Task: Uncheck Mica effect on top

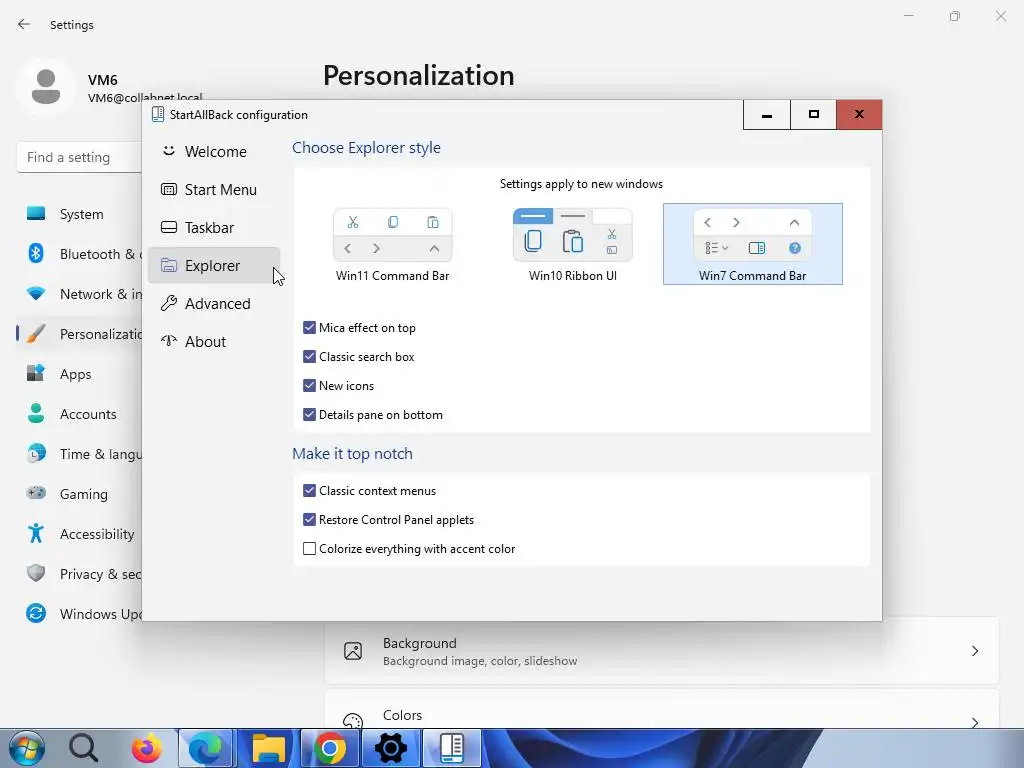Action: click(310, 328)
